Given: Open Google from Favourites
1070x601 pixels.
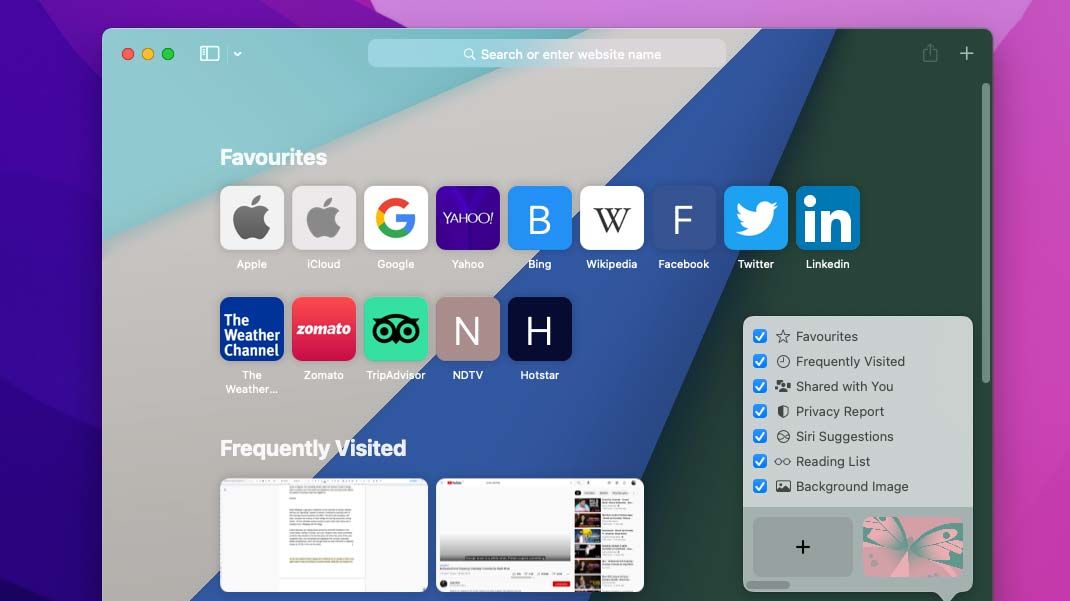Looking at the screenshot, I should 395,217.
